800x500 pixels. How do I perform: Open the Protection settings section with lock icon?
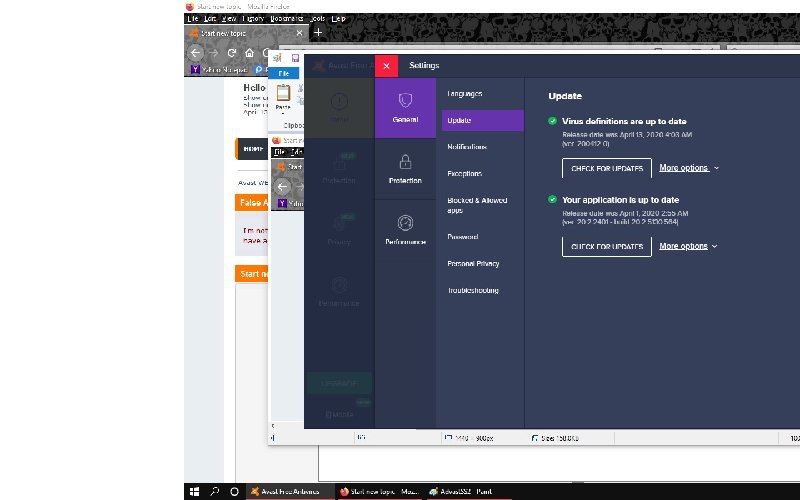tap(405, 169)
